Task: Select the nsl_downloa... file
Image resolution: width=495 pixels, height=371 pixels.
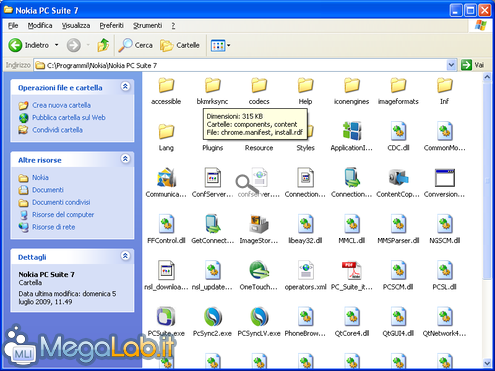Action: 166,276
